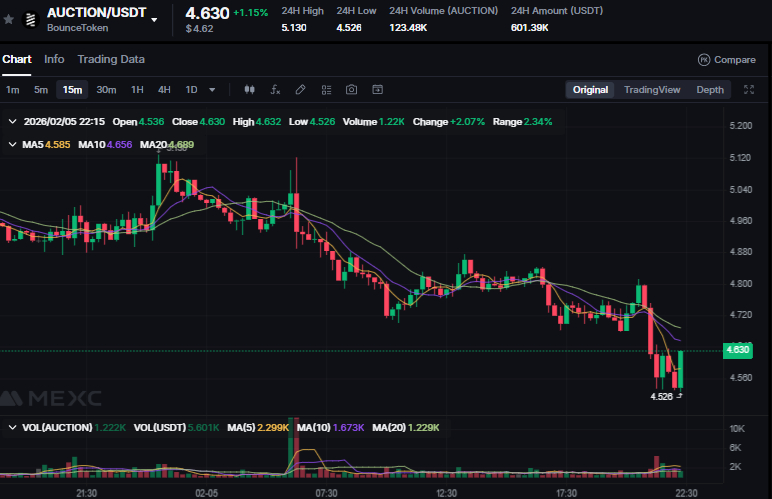Switch to the Info tab
This screenshot has height=499, width=772.
54,60
